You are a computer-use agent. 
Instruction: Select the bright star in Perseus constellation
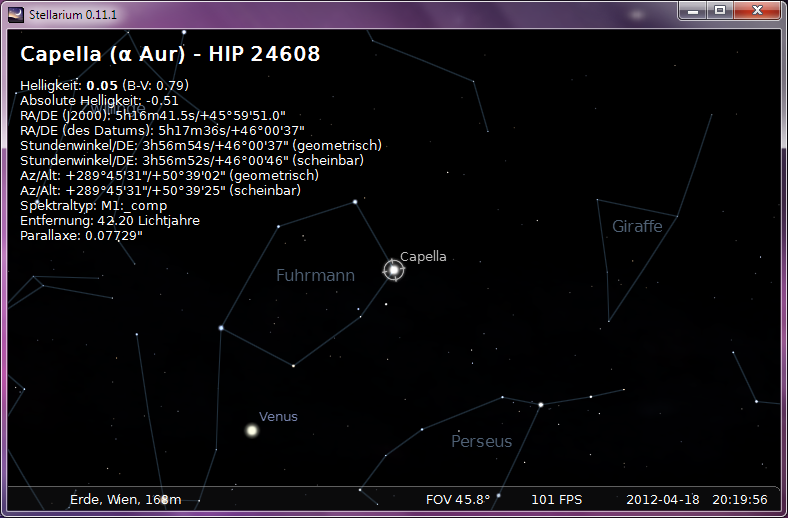click(540, 405)
